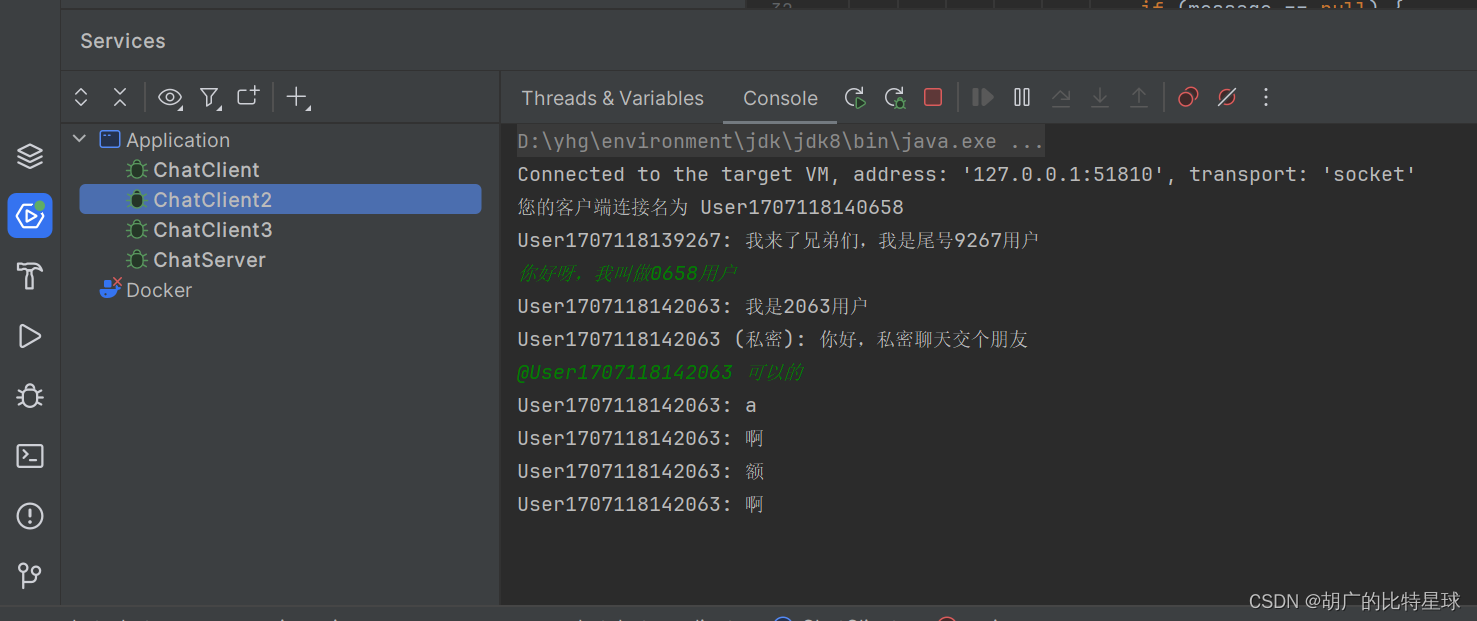
Task: Click the 'User1707118142063: a' line
Action: click(x=637, y=405)
